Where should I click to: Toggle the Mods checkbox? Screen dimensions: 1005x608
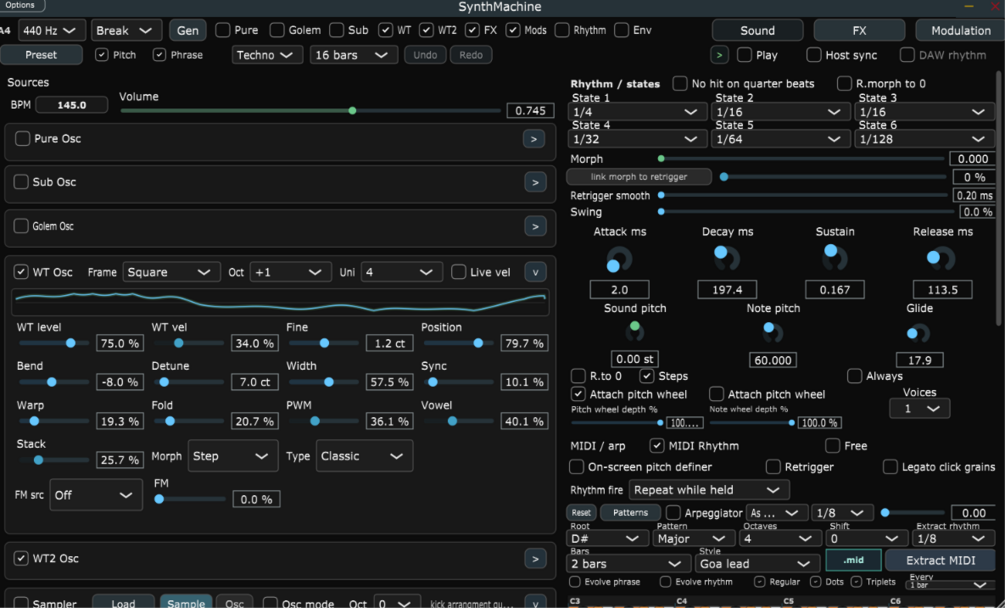click(x=513, y=30)
